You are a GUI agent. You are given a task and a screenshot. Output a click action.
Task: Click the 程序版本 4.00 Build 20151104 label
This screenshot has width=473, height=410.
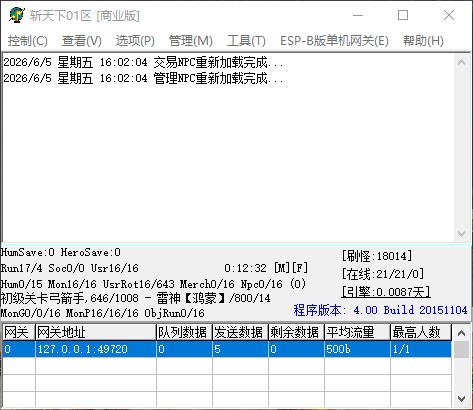coord(380,310)
